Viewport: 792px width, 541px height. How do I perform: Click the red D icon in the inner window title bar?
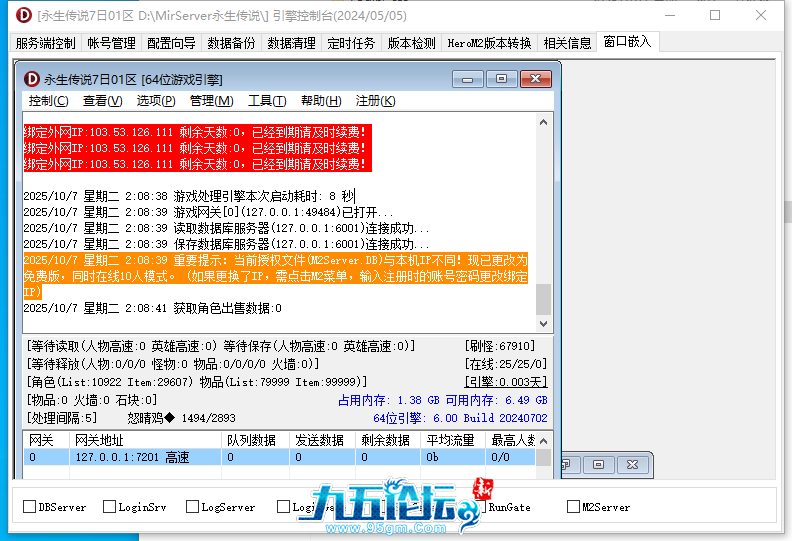point(31,79)
